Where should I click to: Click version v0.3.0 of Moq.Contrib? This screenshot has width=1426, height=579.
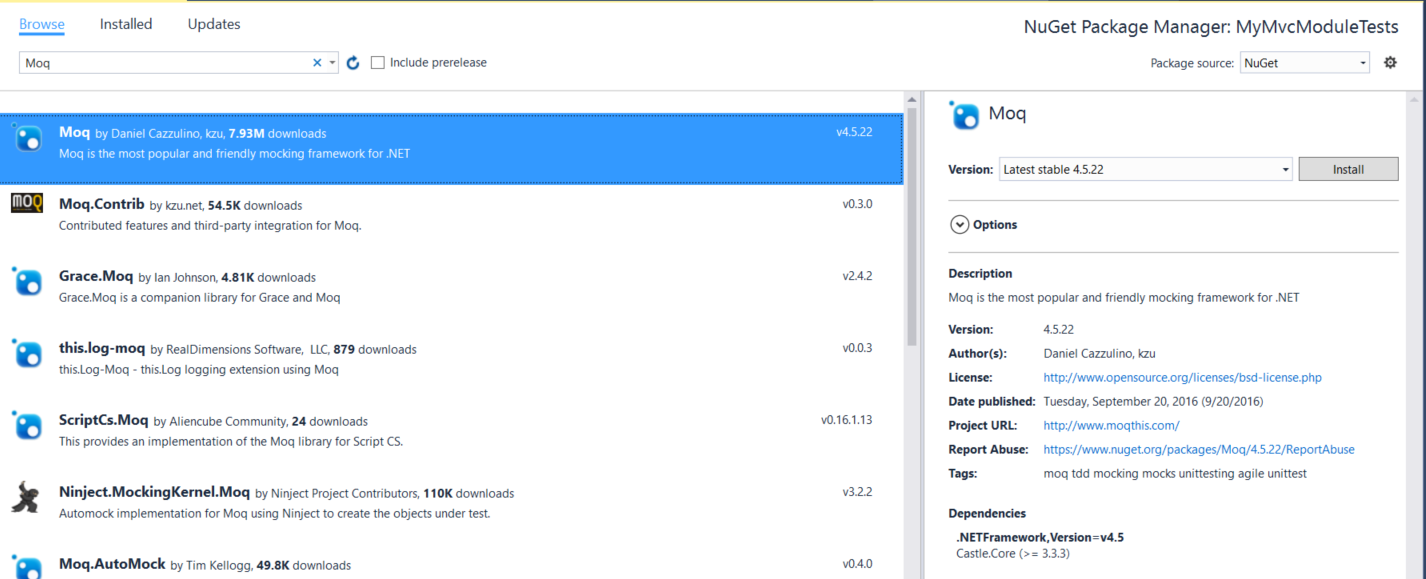(x=857, y=204)
